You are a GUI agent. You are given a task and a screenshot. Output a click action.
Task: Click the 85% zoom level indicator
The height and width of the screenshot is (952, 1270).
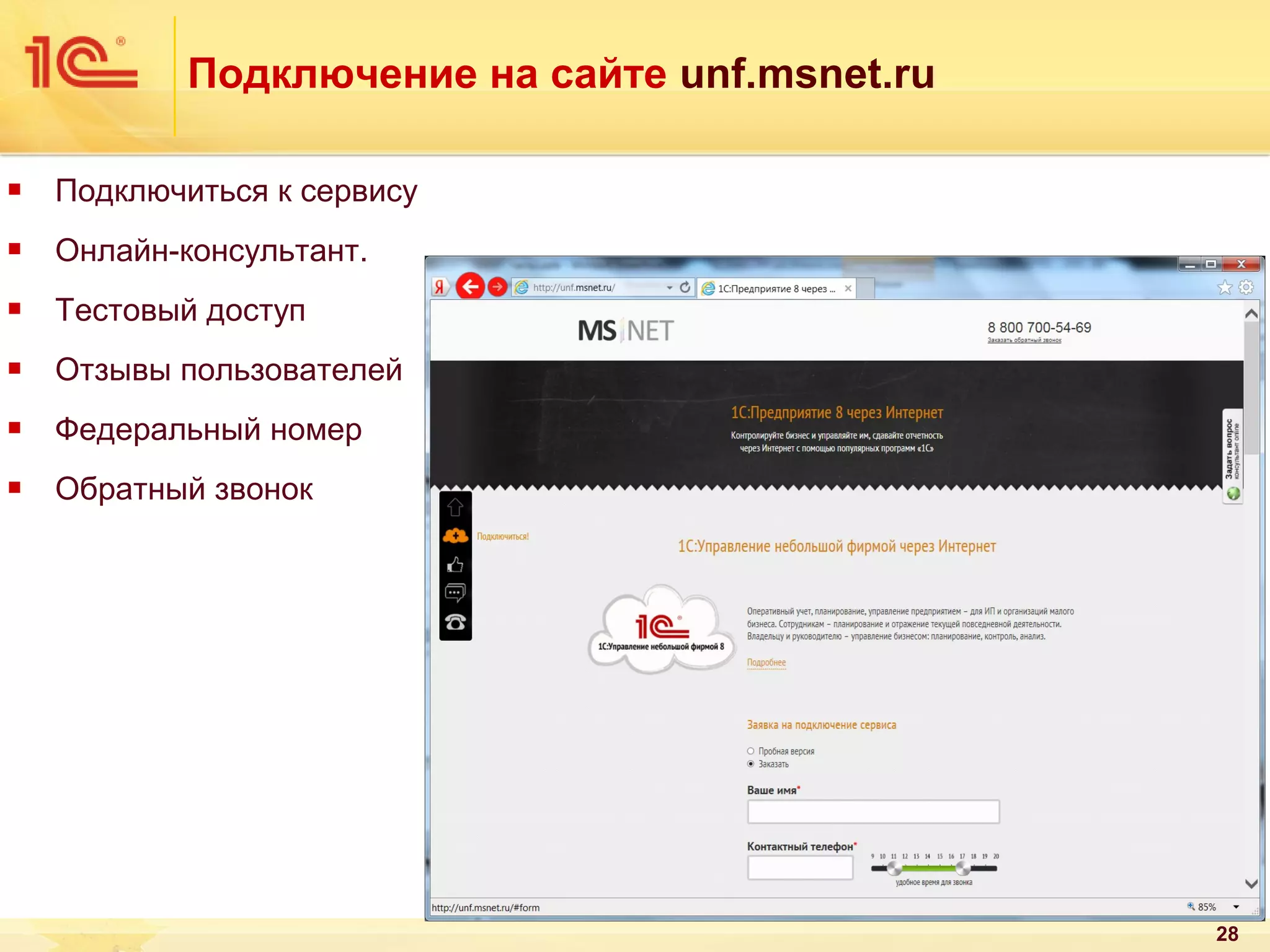1202,907
